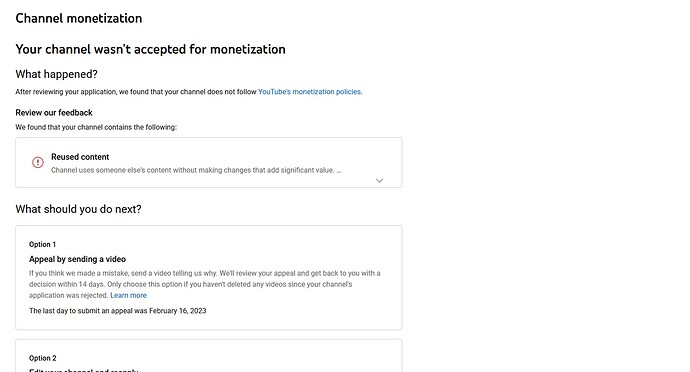Click the What should you do next heading
Viewport: 690px width, 372px height.
[78, 209]
